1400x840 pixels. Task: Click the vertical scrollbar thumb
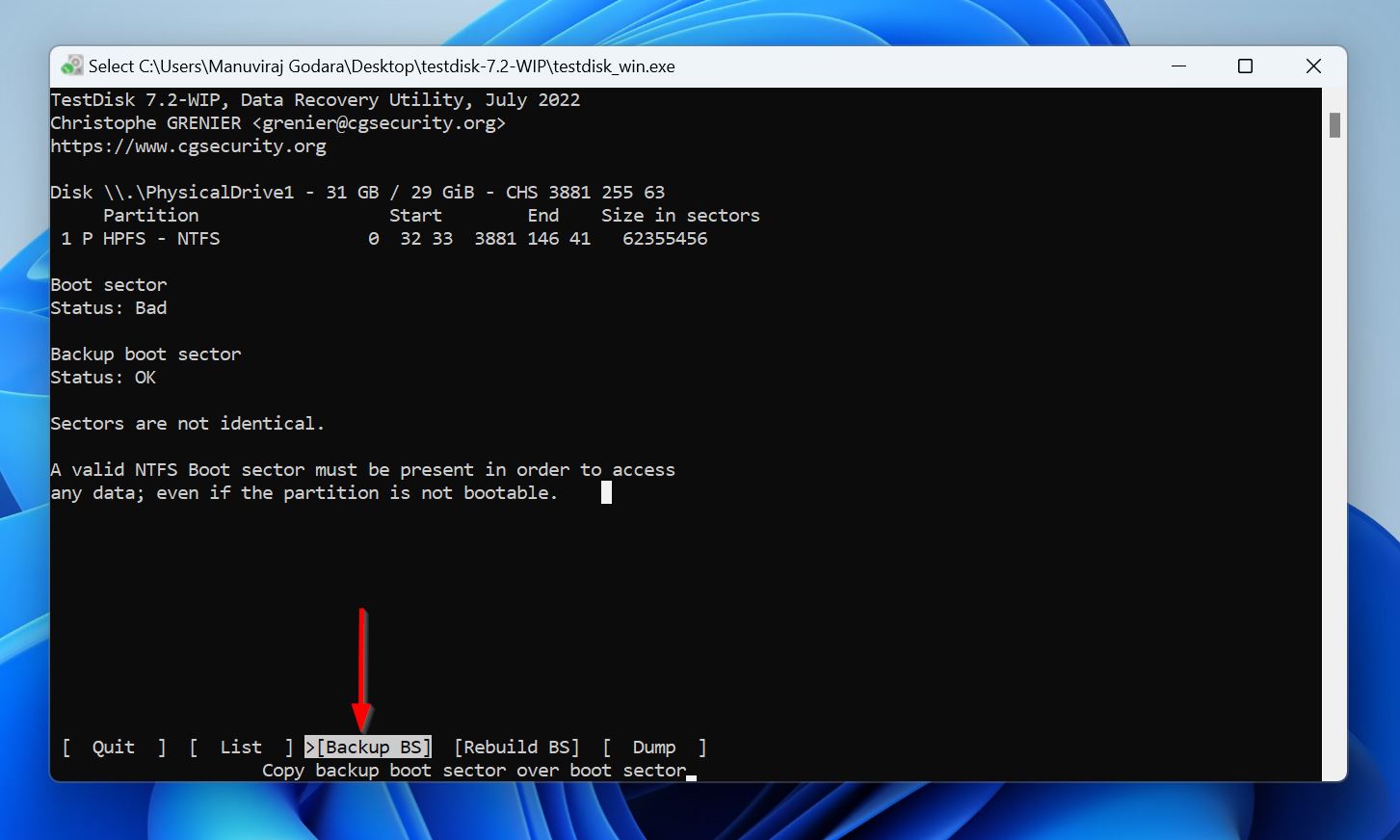(1334, 125)
